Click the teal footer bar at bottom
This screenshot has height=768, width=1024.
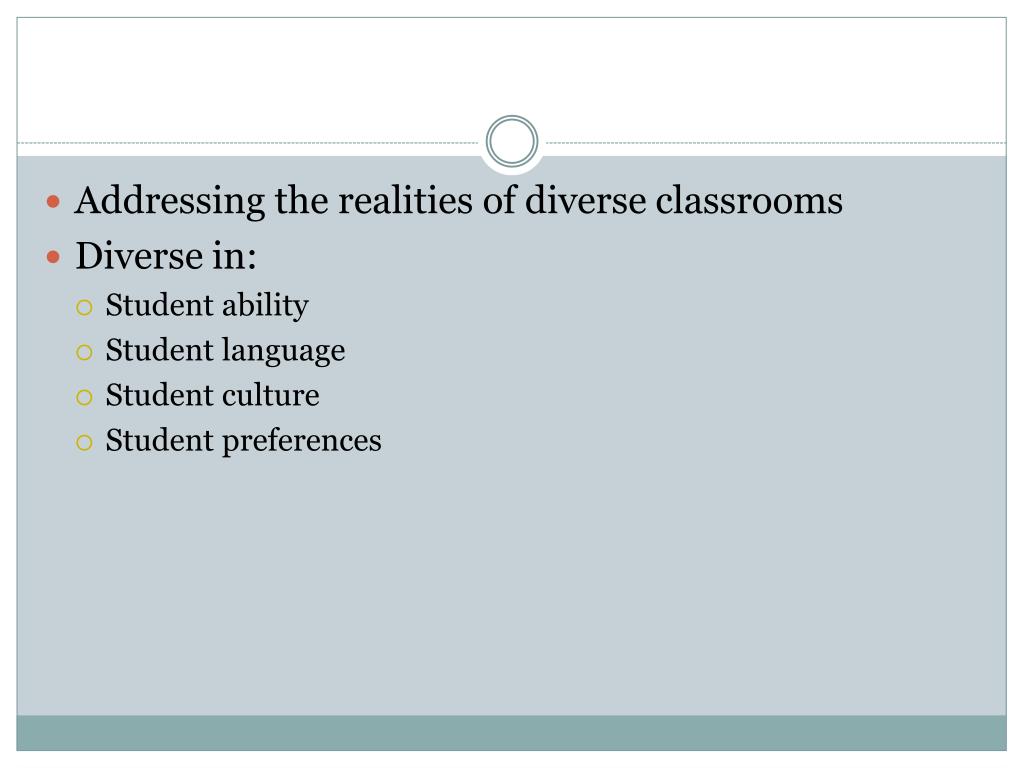click(511, 733)
